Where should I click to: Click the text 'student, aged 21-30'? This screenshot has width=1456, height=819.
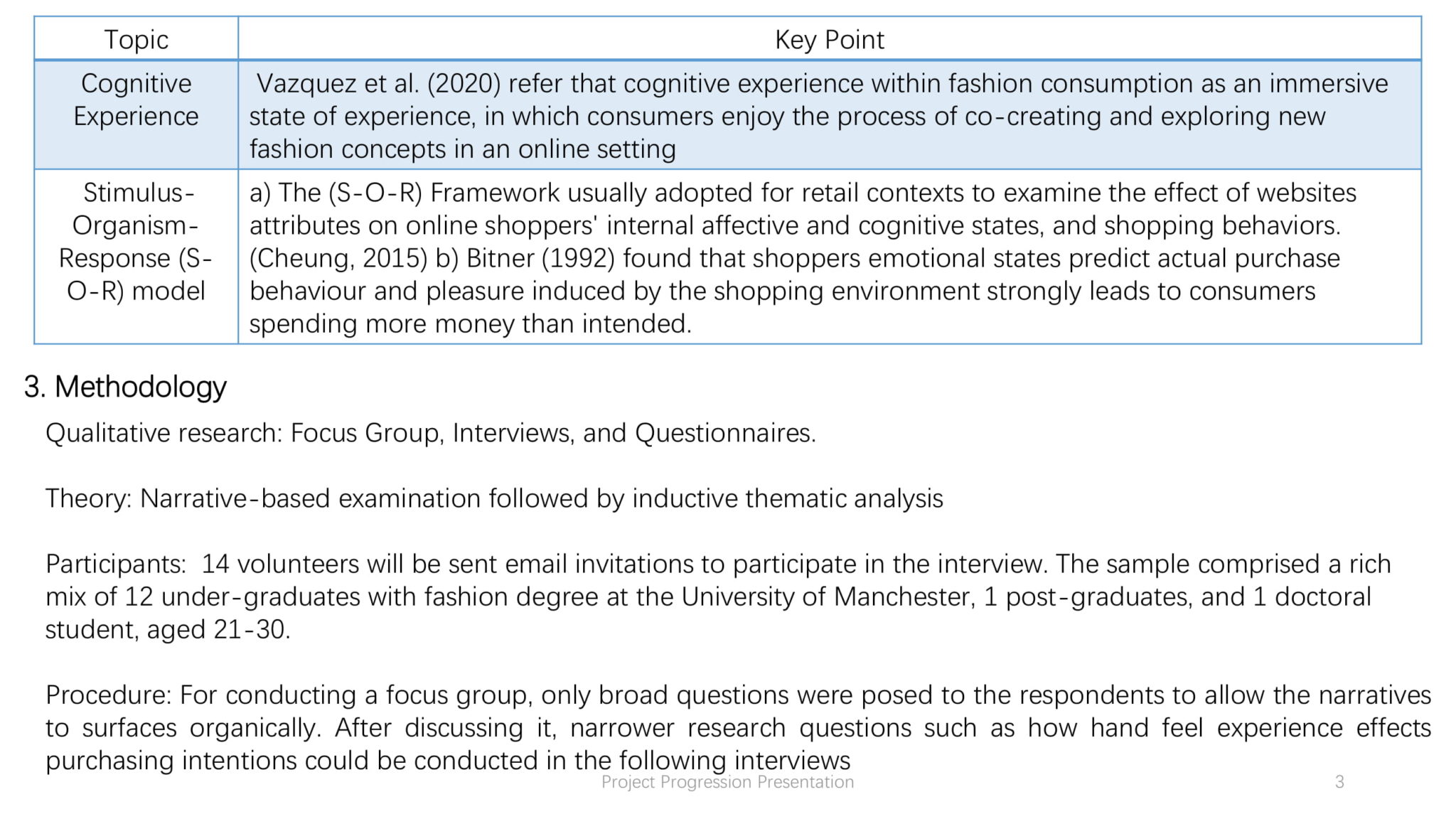(x=166, y=629)
